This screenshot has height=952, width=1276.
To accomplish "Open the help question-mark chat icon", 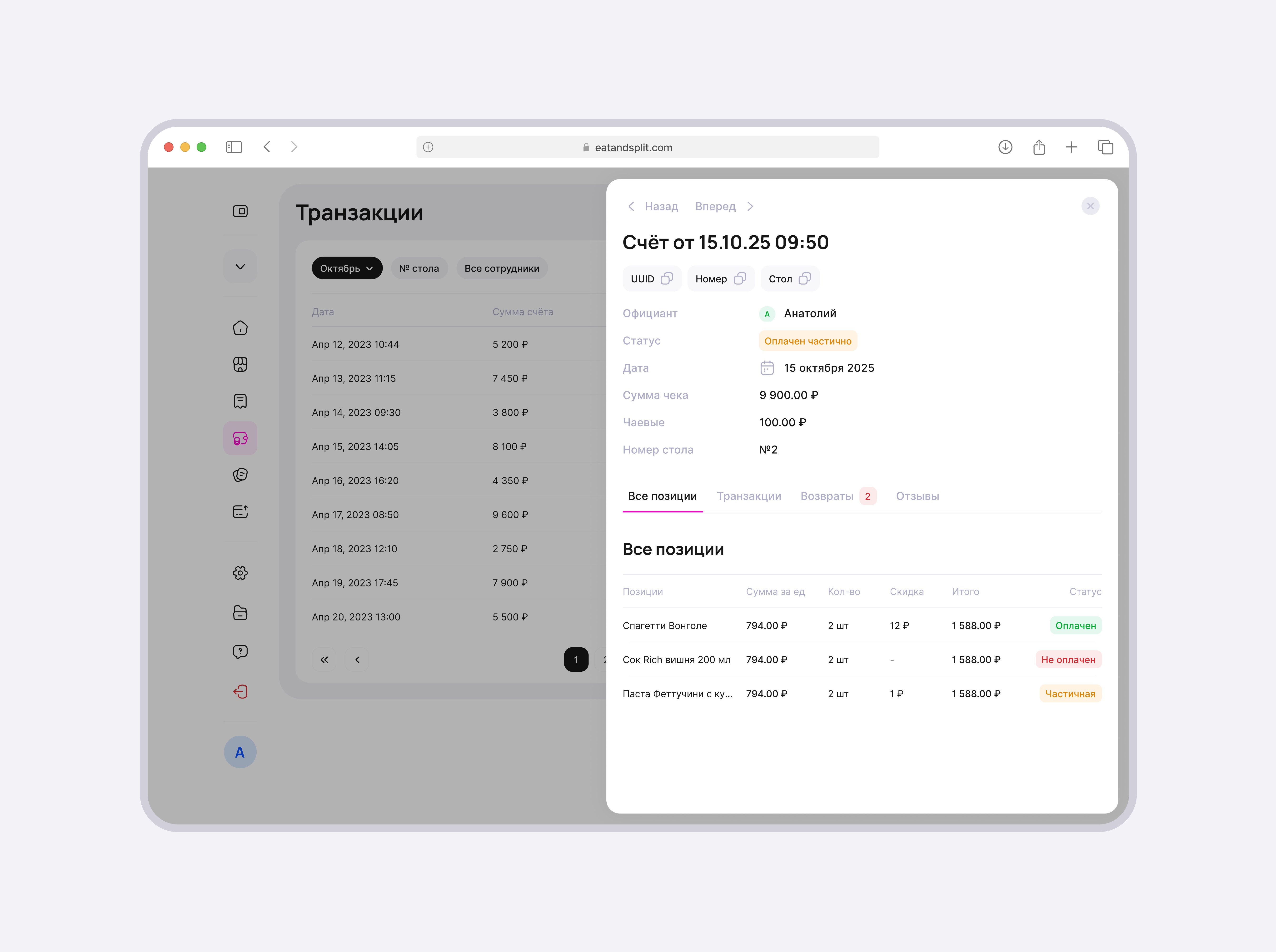I will click(x=240, y=652).
